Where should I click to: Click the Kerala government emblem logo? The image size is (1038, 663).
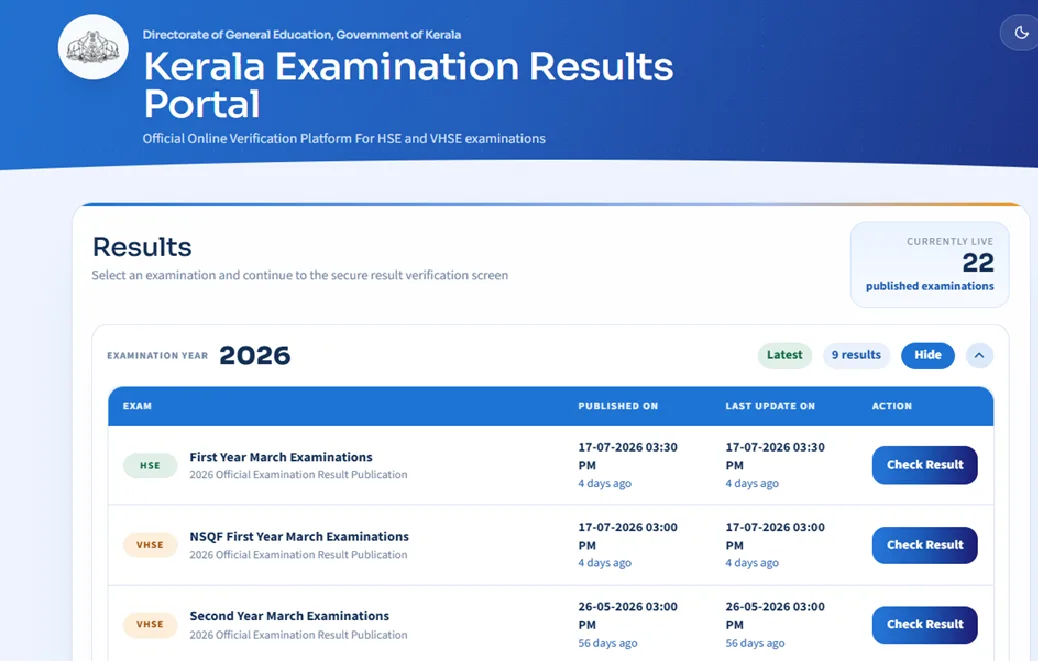(93, 47)
